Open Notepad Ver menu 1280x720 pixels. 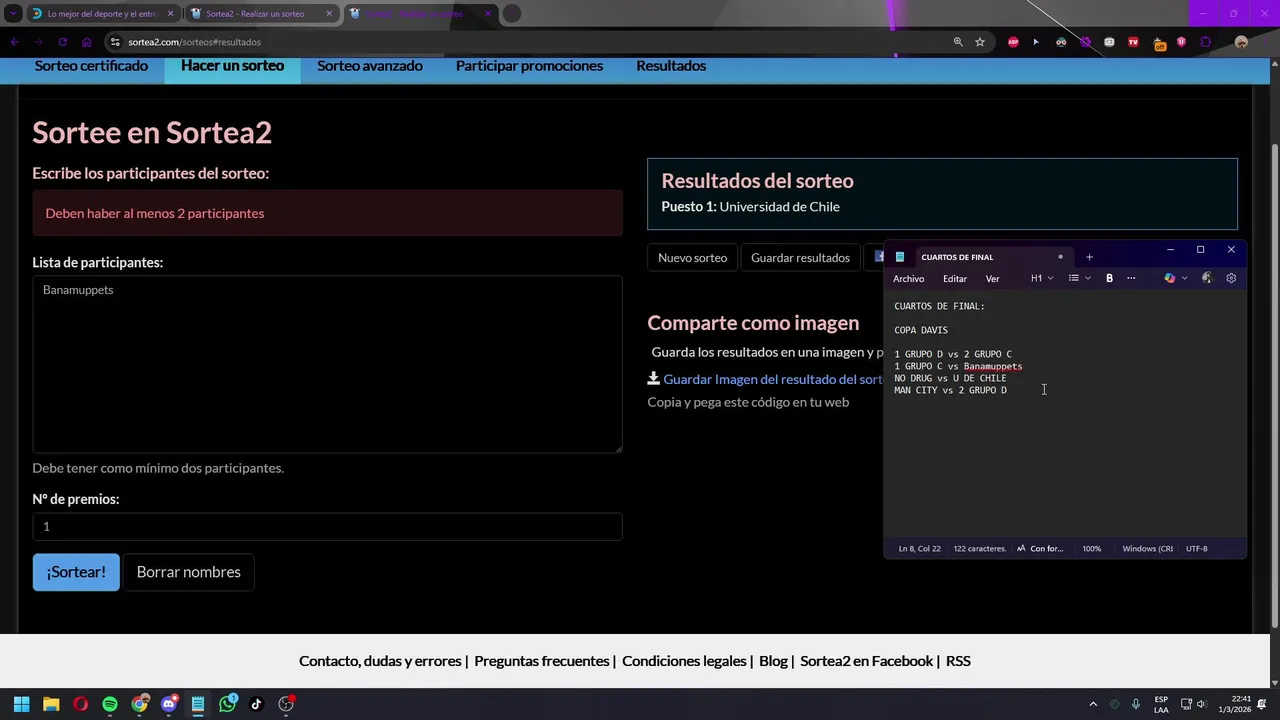click(x=992, y=279)
